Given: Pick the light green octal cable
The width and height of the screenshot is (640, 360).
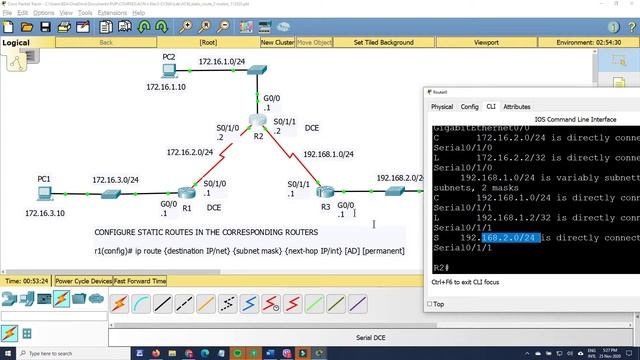Looking at the screenshot, I should coord(314,304).
